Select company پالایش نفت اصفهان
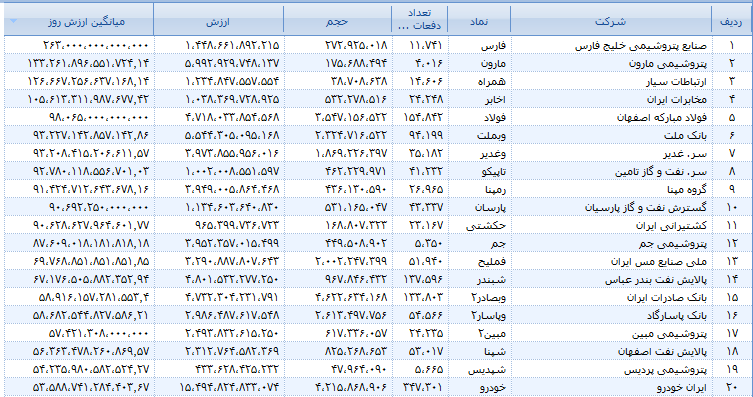 [x=663, y=351]
